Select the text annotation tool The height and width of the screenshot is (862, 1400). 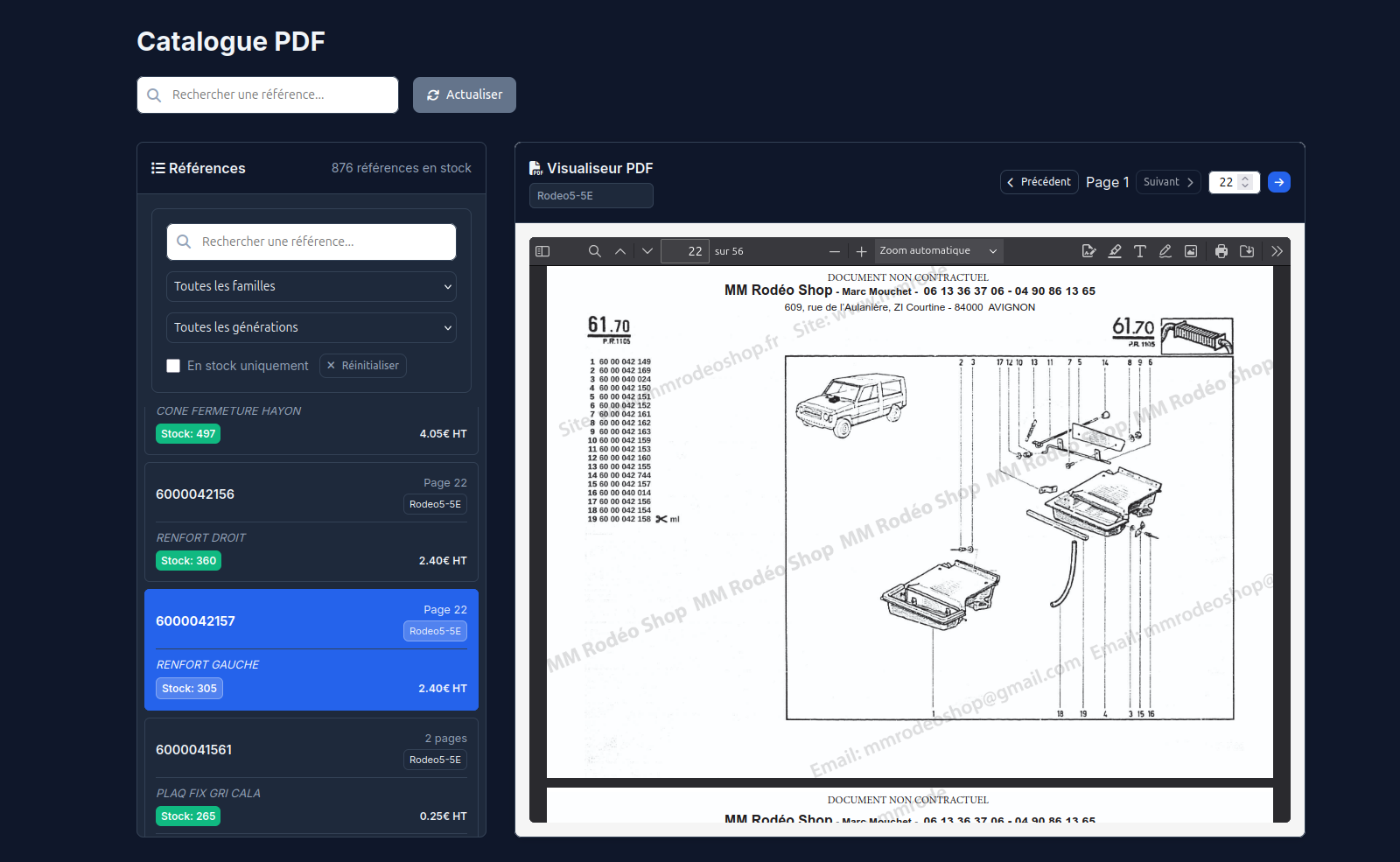click(x=1140, y=251)
